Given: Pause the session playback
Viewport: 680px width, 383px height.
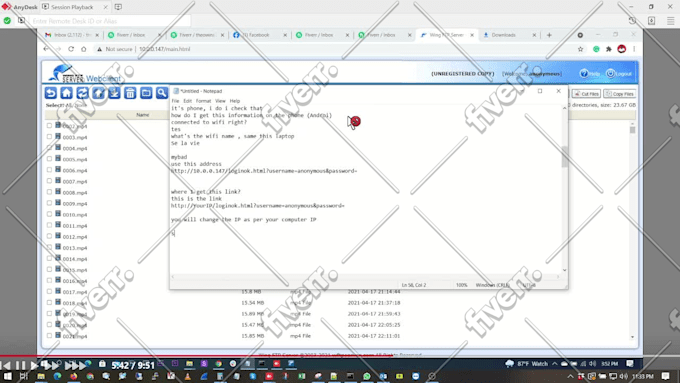Looking at the screenshot, I should coord(20,365).
